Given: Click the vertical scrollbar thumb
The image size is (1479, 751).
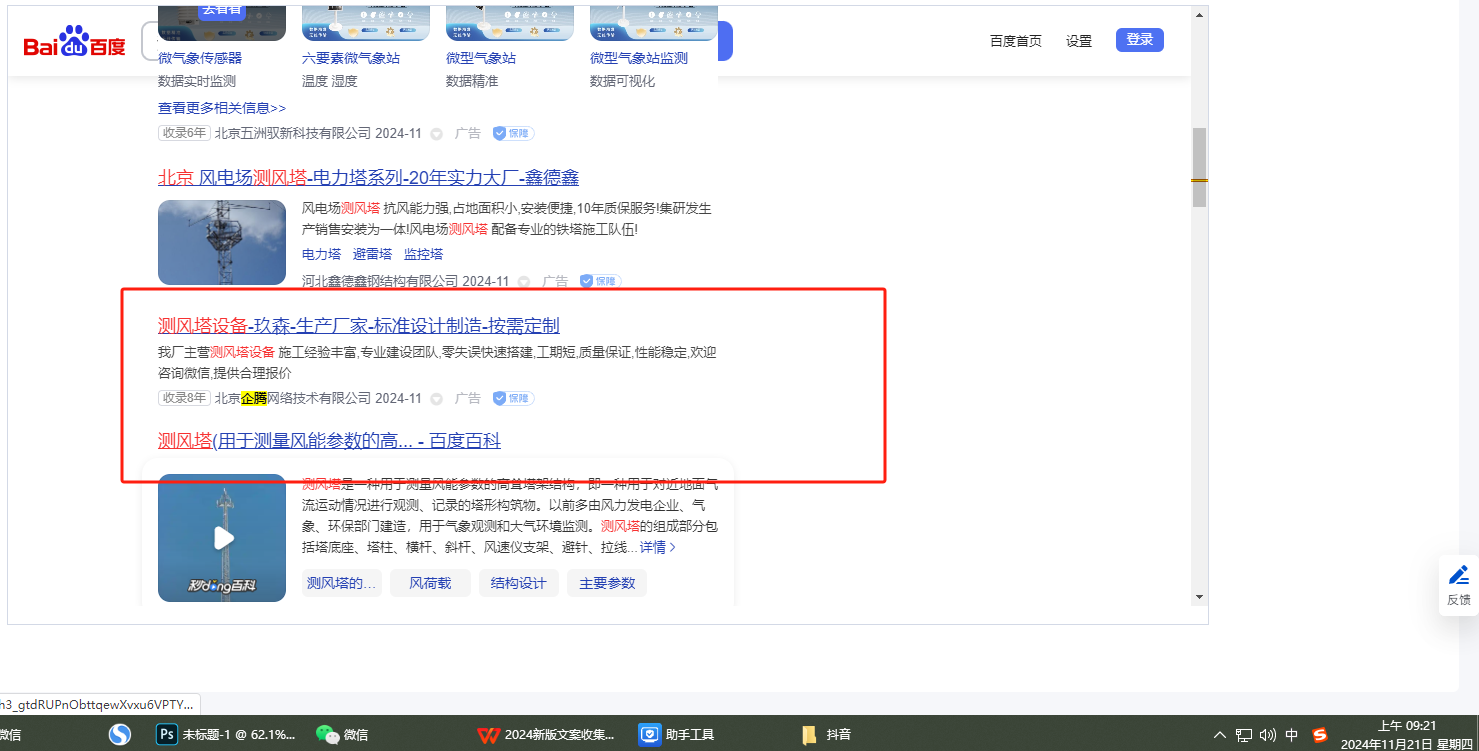Looking at the screenshot, I should [x=1199, y=167].
